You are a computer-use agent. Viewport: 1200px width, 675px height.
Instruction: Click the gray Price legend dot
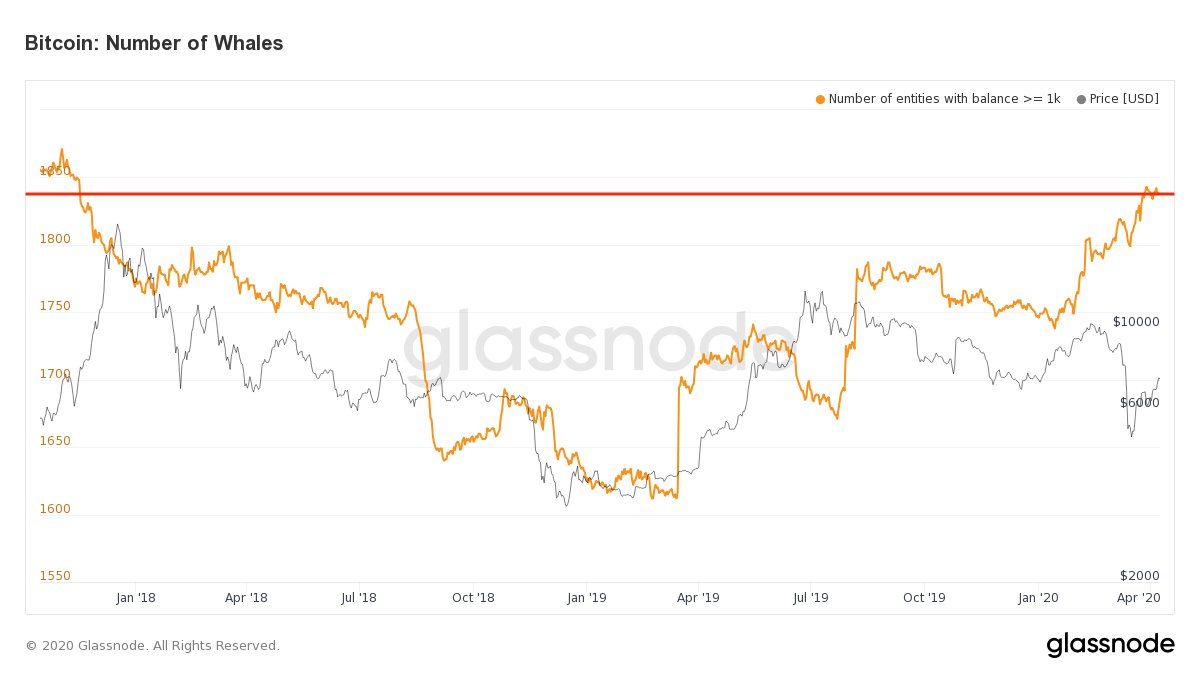1081,99
